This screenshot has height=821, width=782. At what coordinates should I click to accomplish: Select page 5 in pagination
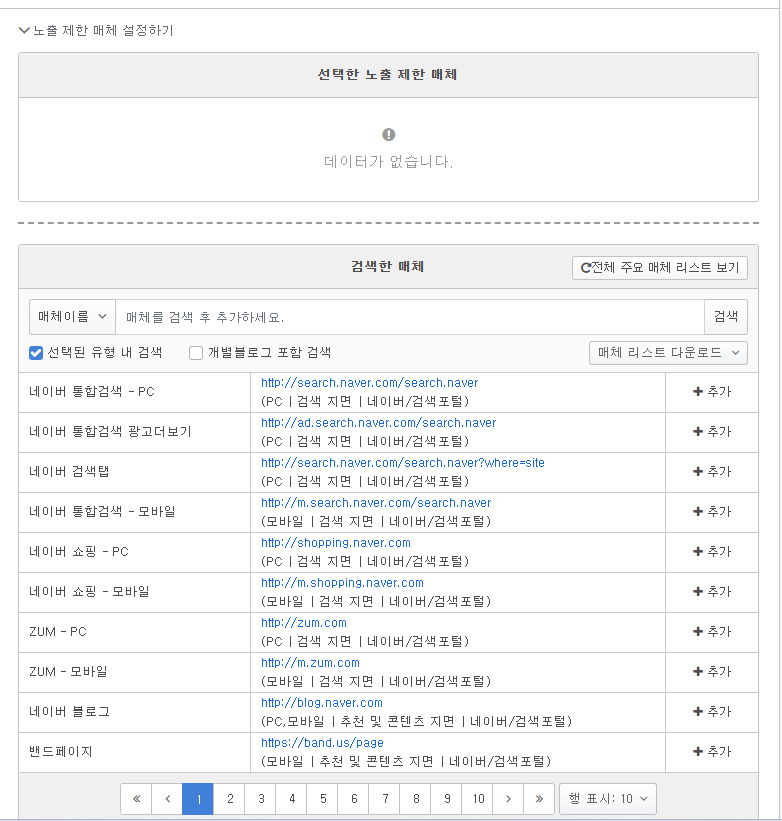point(323,799)
